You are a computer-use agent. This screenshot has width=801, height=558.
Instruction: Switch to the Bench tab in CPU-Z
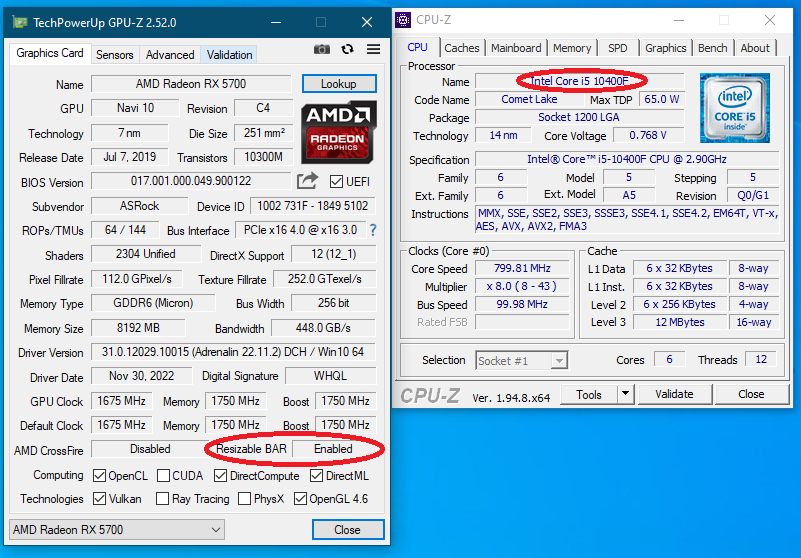pyautogui.click(x=713, y=48)
